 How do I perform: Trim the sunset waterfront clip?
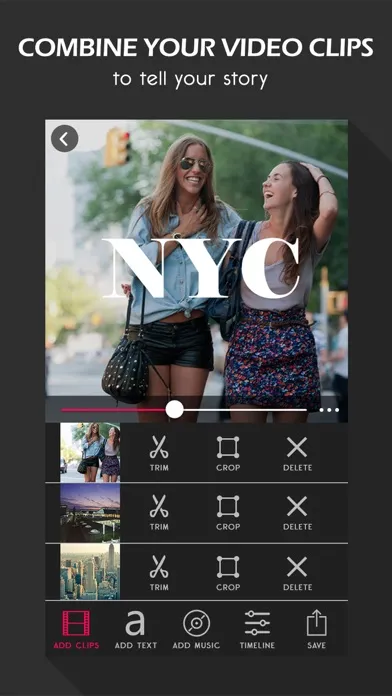pos(159,512)
